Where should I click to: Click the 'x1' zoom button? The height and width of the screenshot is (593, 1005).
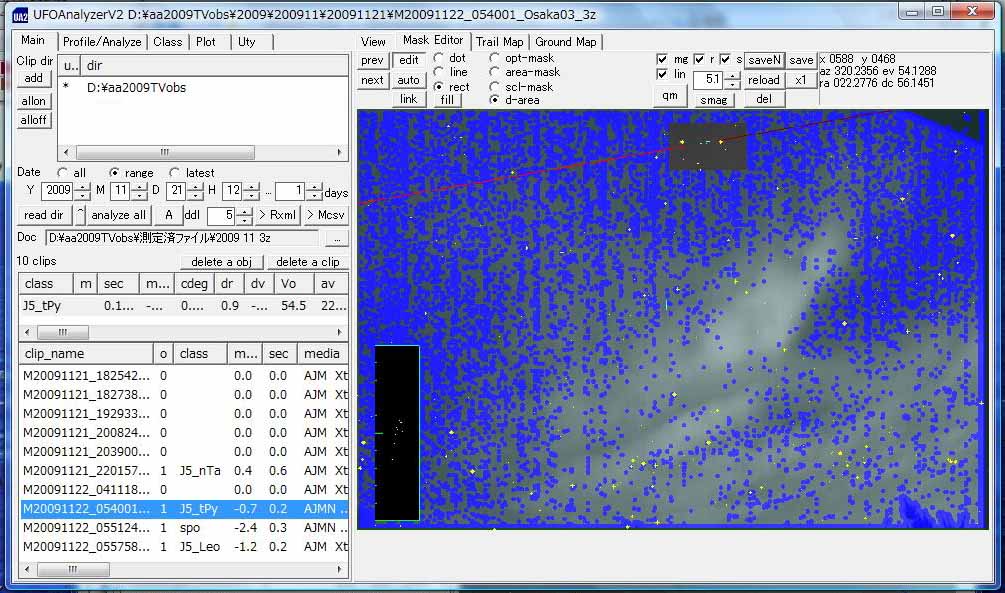(801, 80)
